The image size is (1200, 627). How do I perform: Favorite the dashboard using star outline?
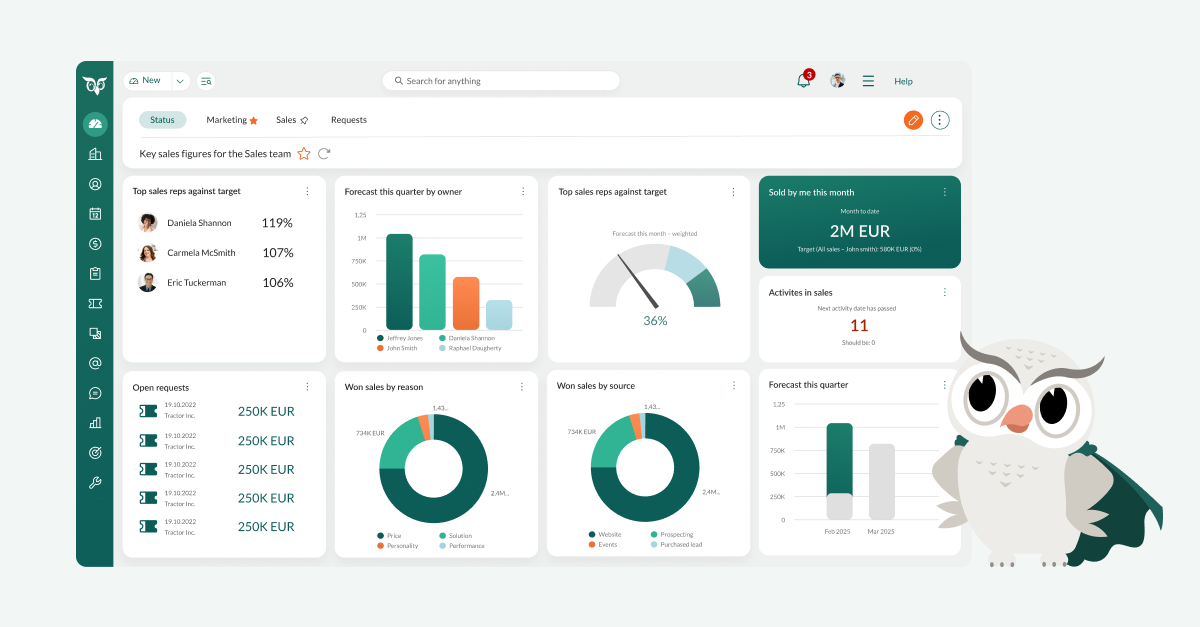click(304, 153)
